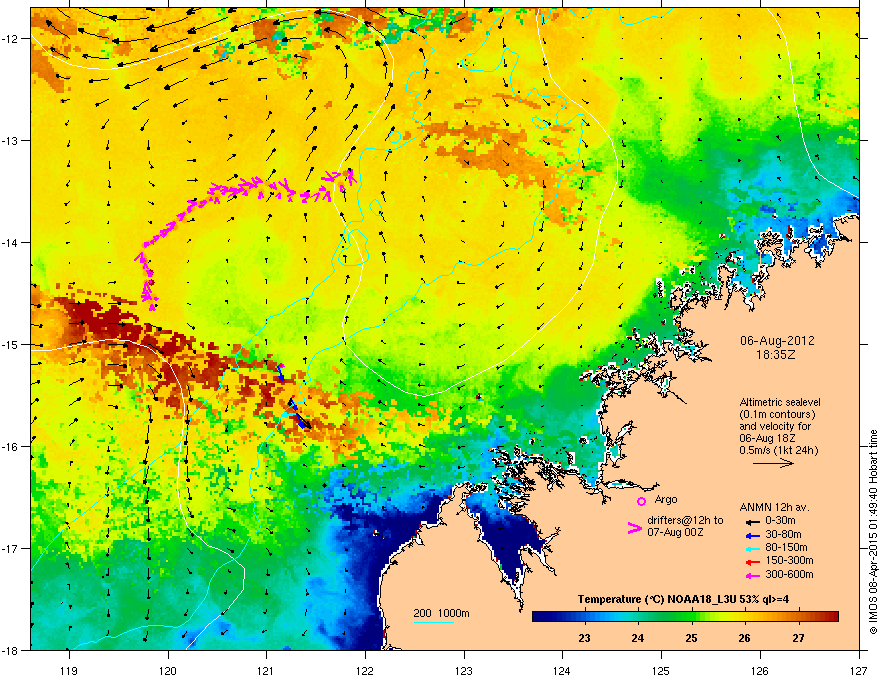Click the longitude axis label 124
This screenshot has width=880, height=680.
coord(562,670)
